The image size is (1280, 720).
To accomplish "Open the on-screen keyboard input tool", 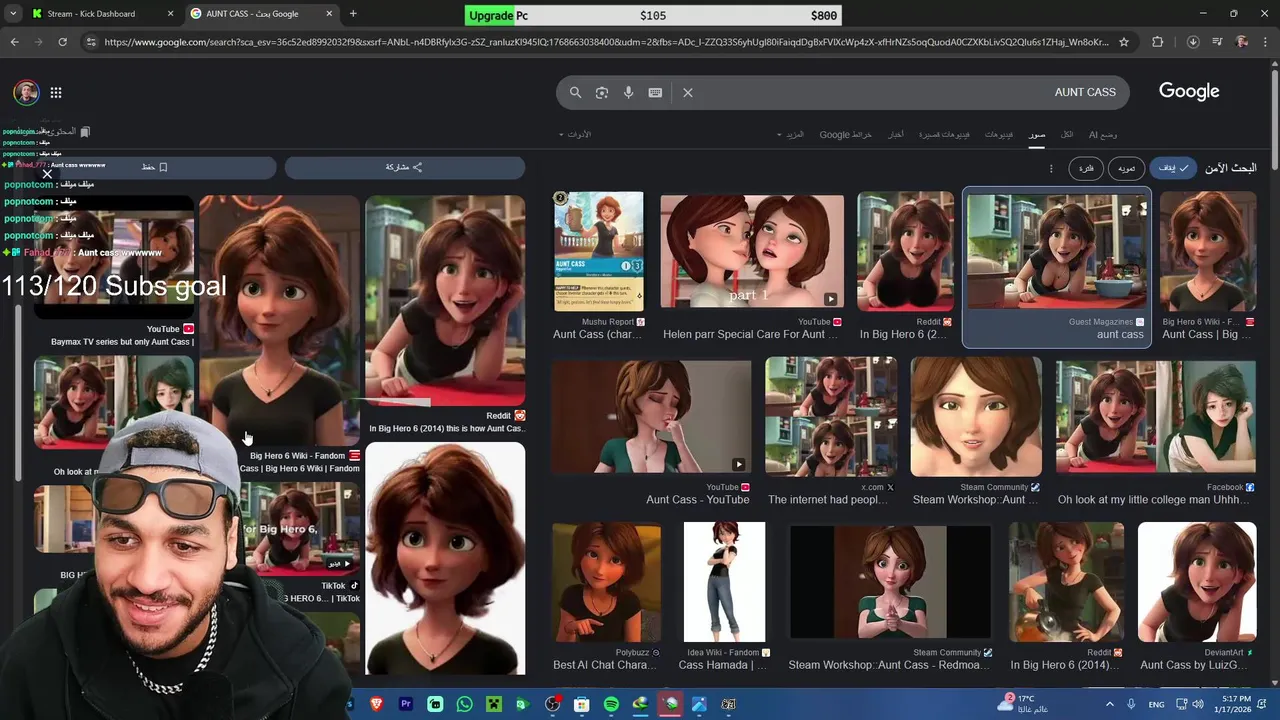I will click(x=655, y=92).
